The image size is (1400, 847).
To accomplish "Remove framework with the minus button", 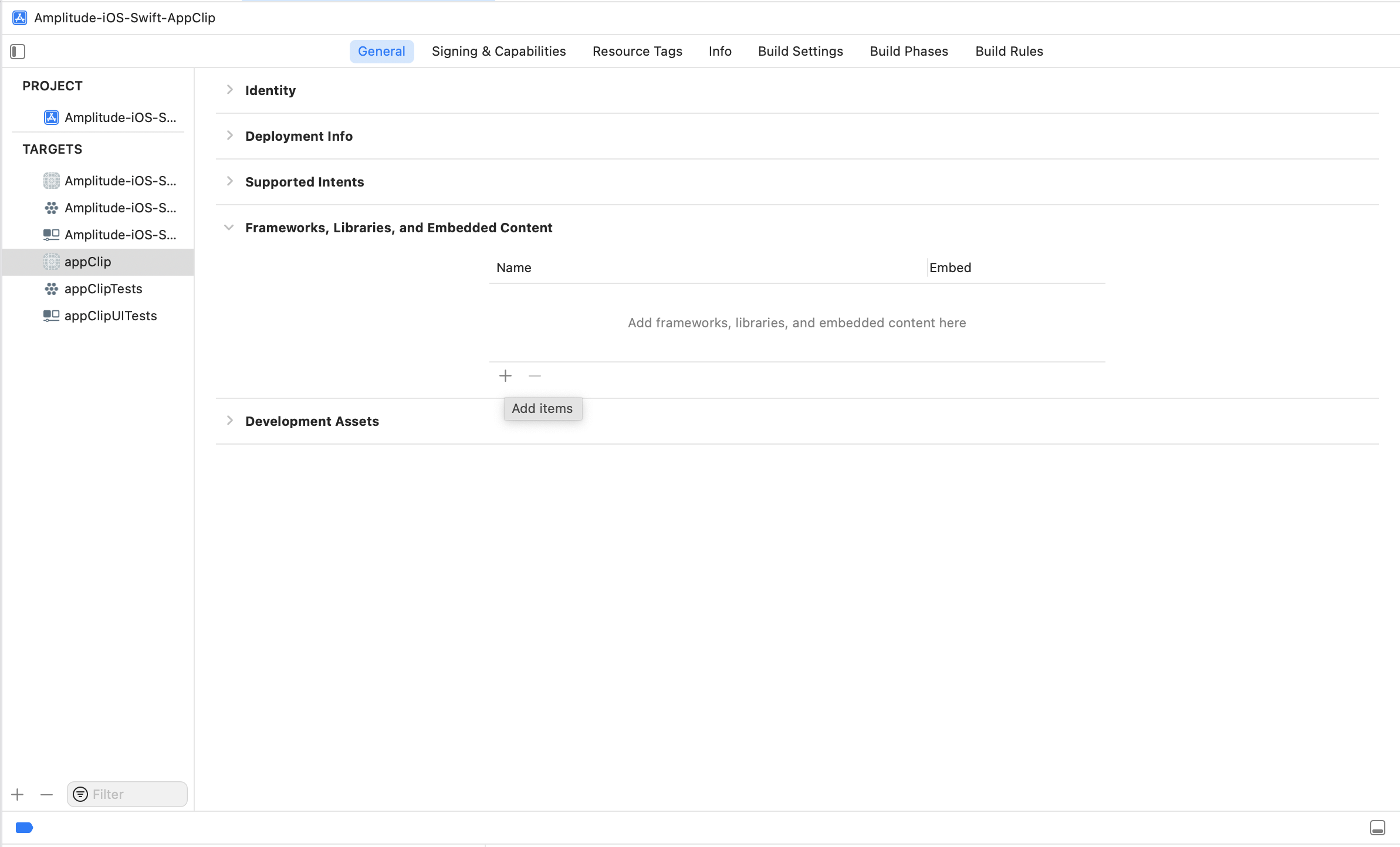I will pyautogui.click(x=535, y=375).
